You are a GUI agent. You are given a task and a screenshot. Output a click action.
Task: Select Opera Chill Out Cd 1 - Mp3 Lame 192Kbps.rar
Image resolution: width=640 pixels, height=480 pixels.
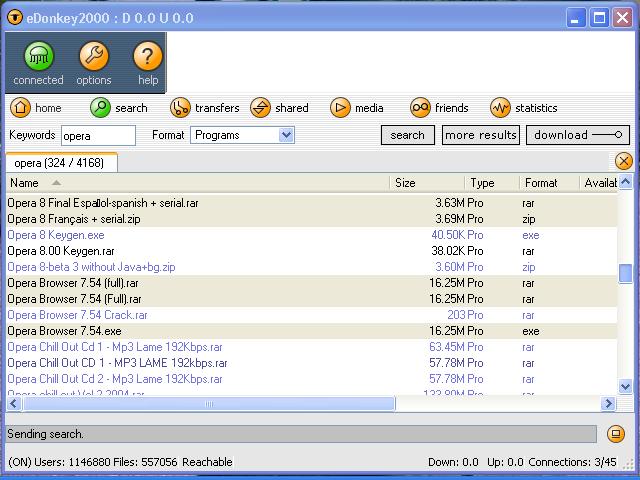(311, 347)
